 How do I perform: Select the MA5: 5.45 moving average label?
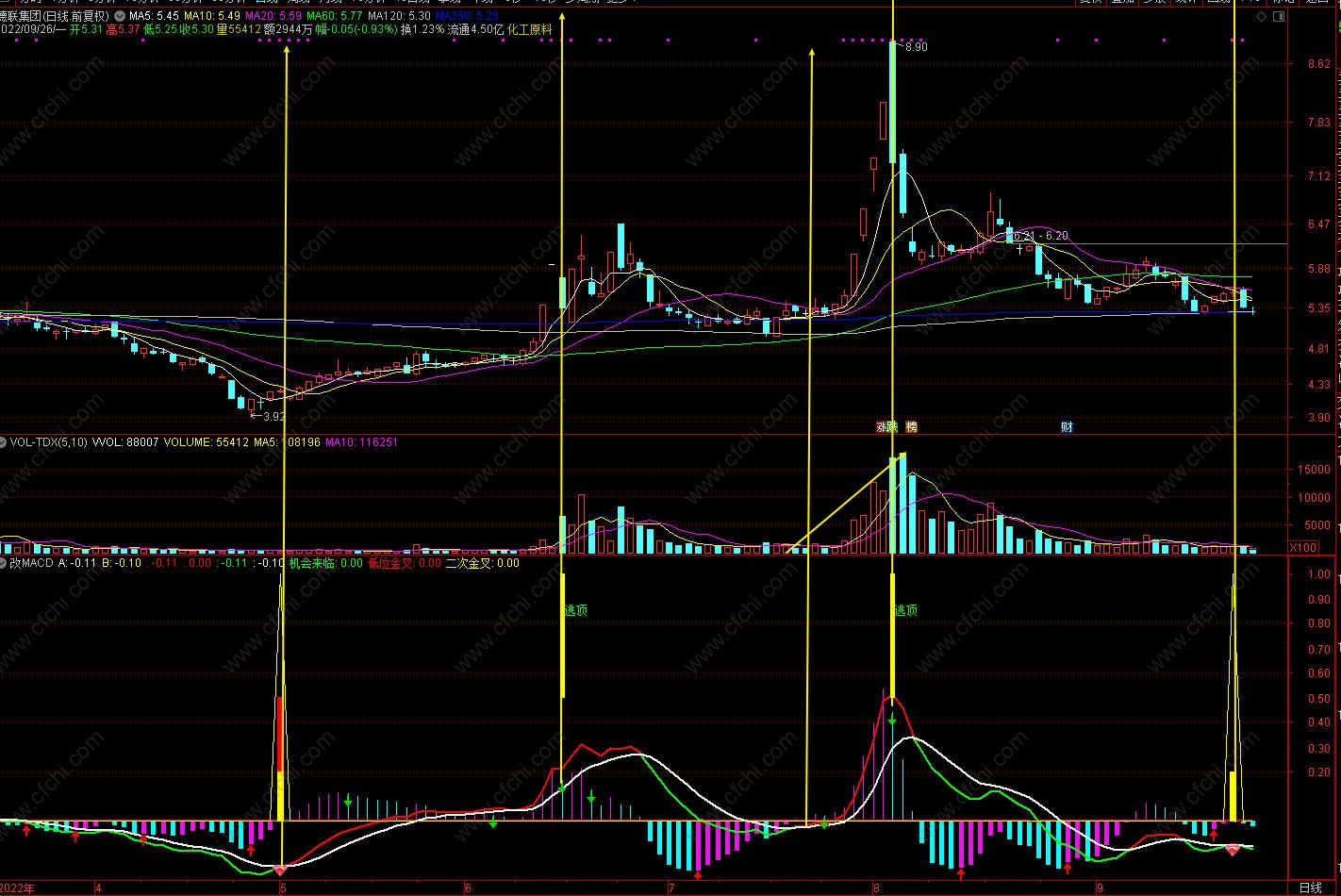coord(154,17)
